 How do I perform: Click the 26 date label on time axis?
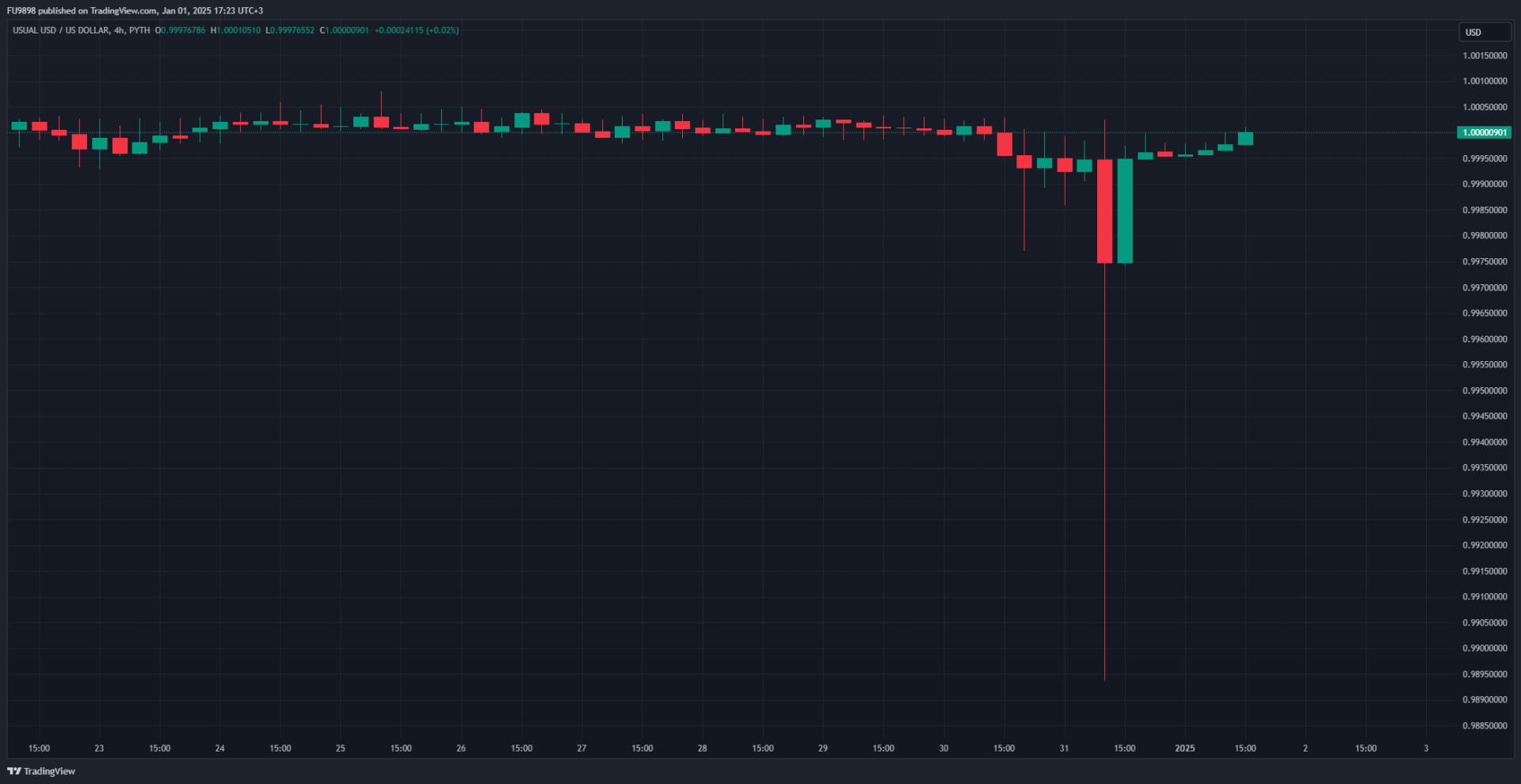461,748
